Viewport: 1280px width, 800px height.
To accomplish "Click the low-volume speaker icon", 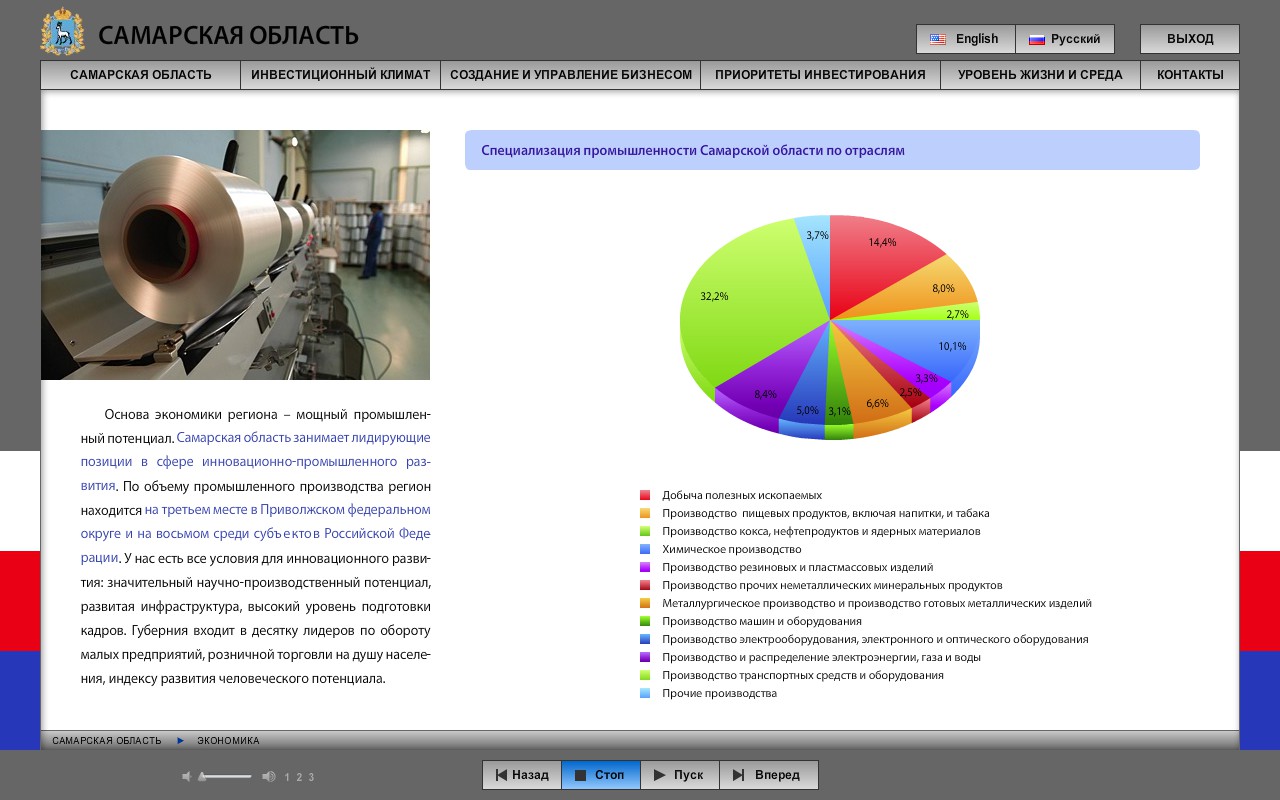I will (186, 777).
